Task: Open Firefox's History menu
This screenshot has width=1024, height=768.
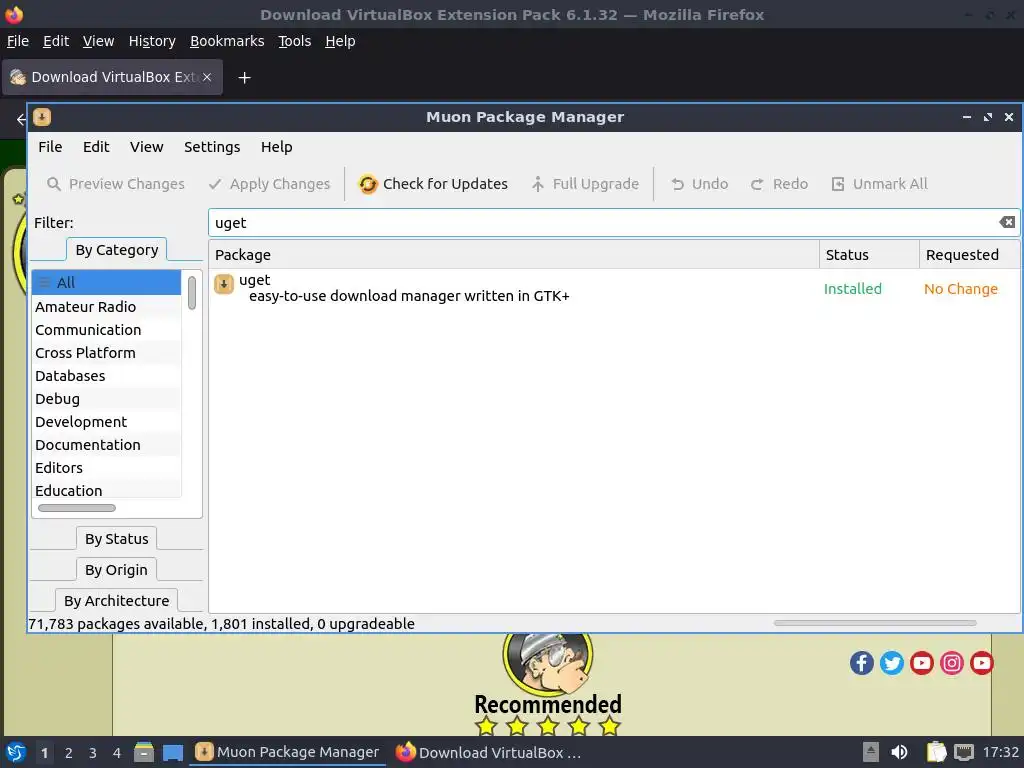Action: point(152,41)
